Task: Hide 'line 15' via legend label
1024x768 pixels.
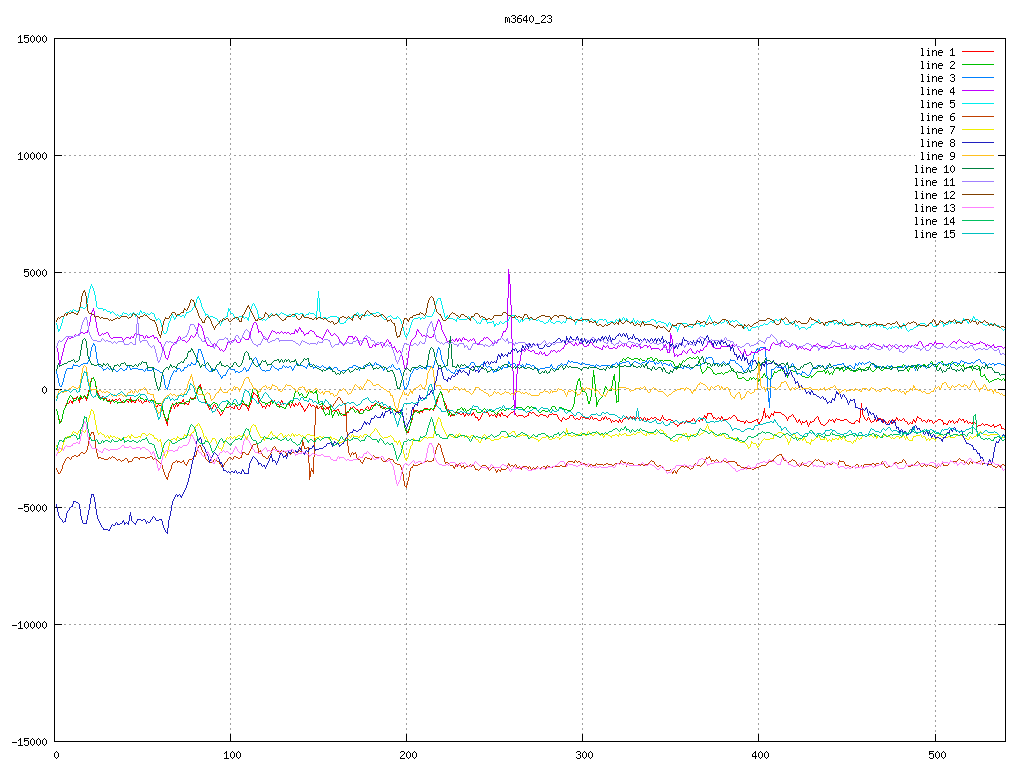Action: tap(934, 234)
